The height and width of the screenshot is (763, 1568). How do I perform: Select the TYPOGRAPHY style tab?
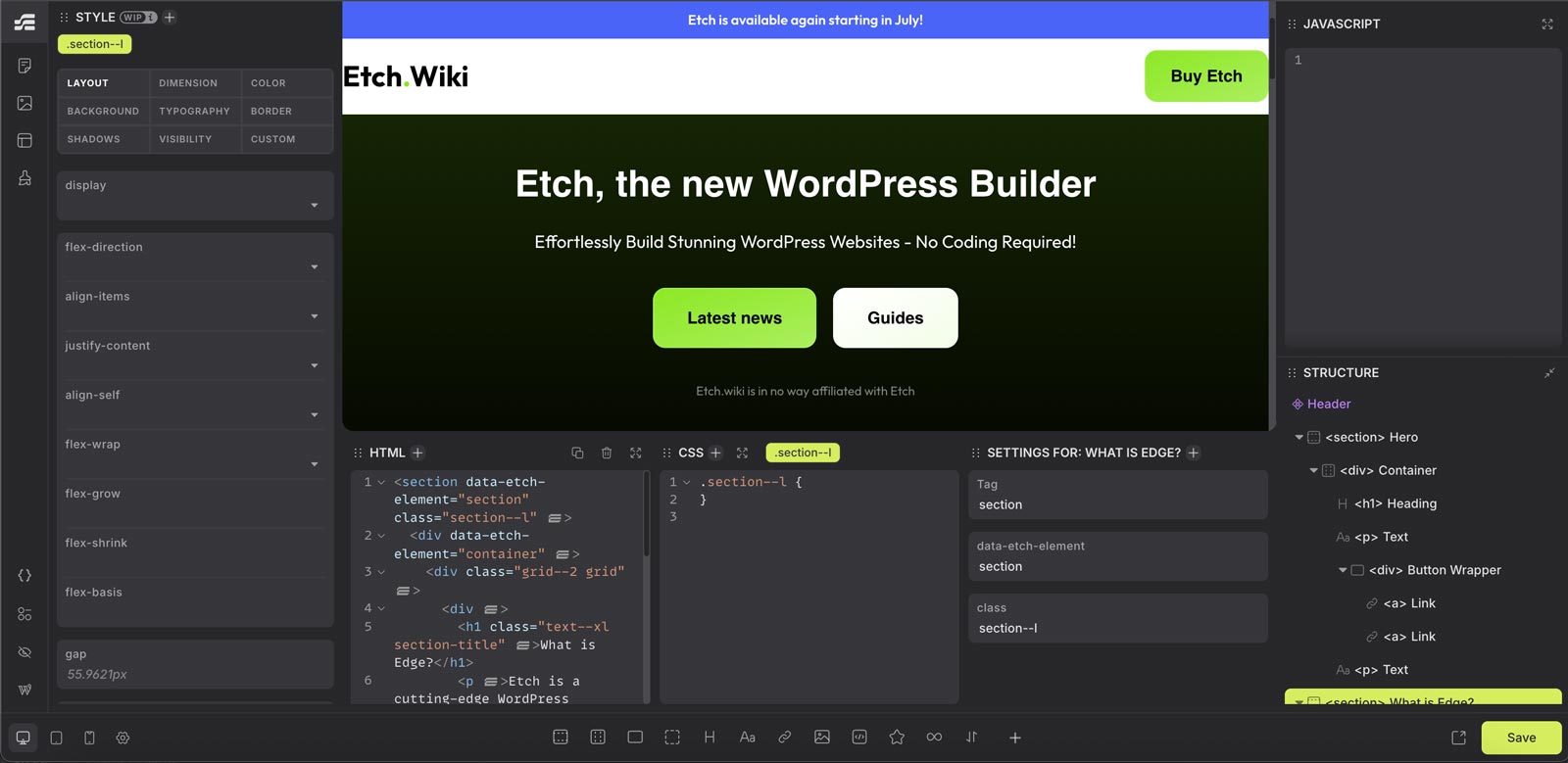pos(195,111)
